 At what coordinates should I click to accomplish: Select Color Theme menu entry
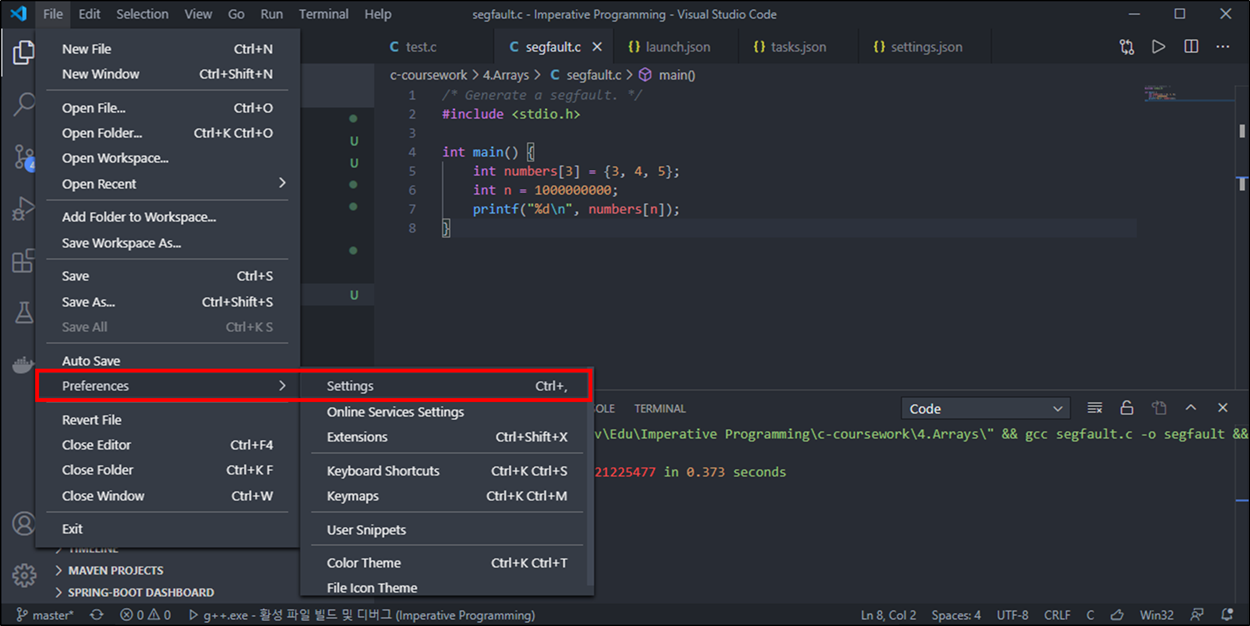point(446,563)
